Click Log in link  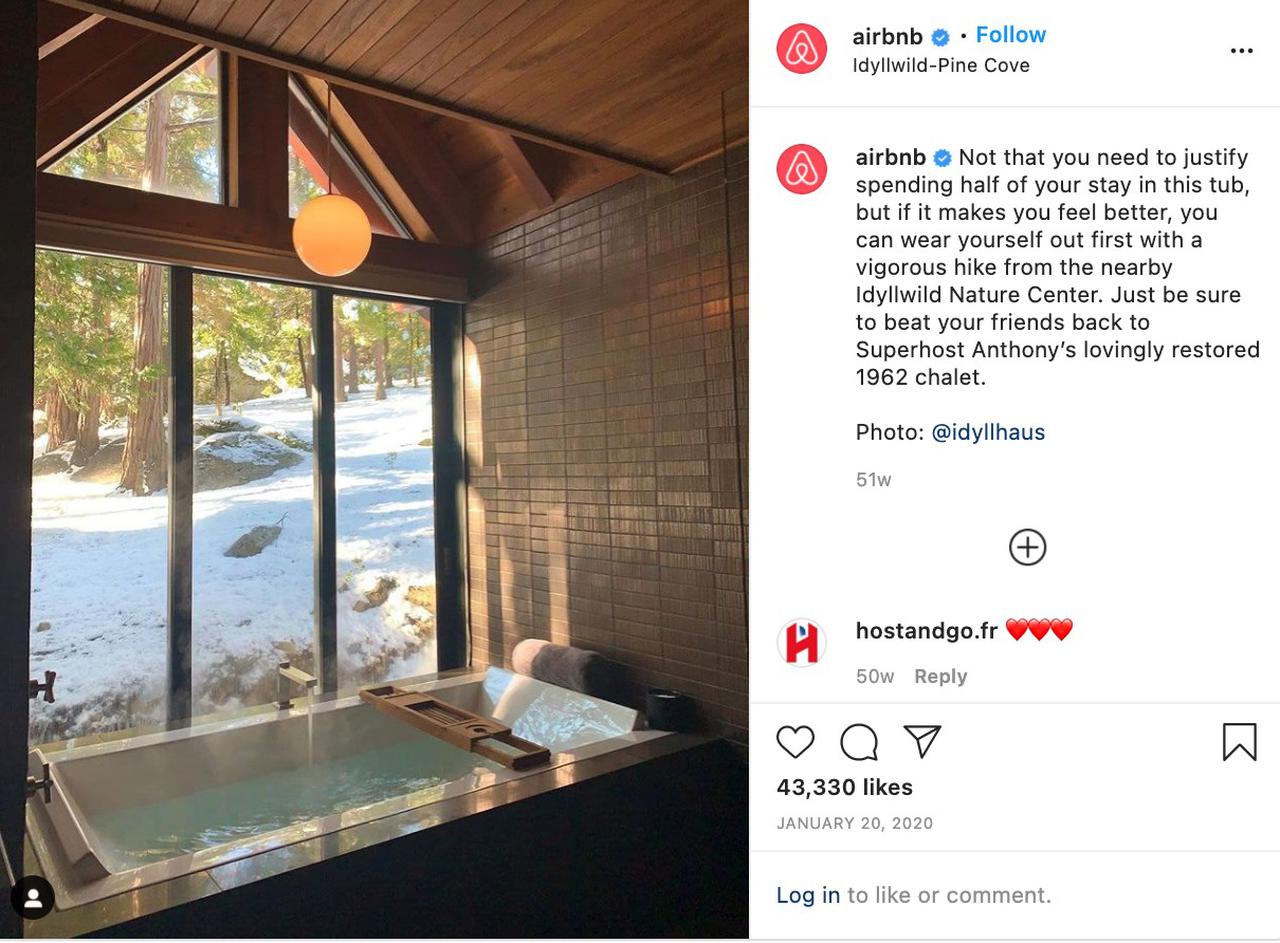(x=808, y=895)
